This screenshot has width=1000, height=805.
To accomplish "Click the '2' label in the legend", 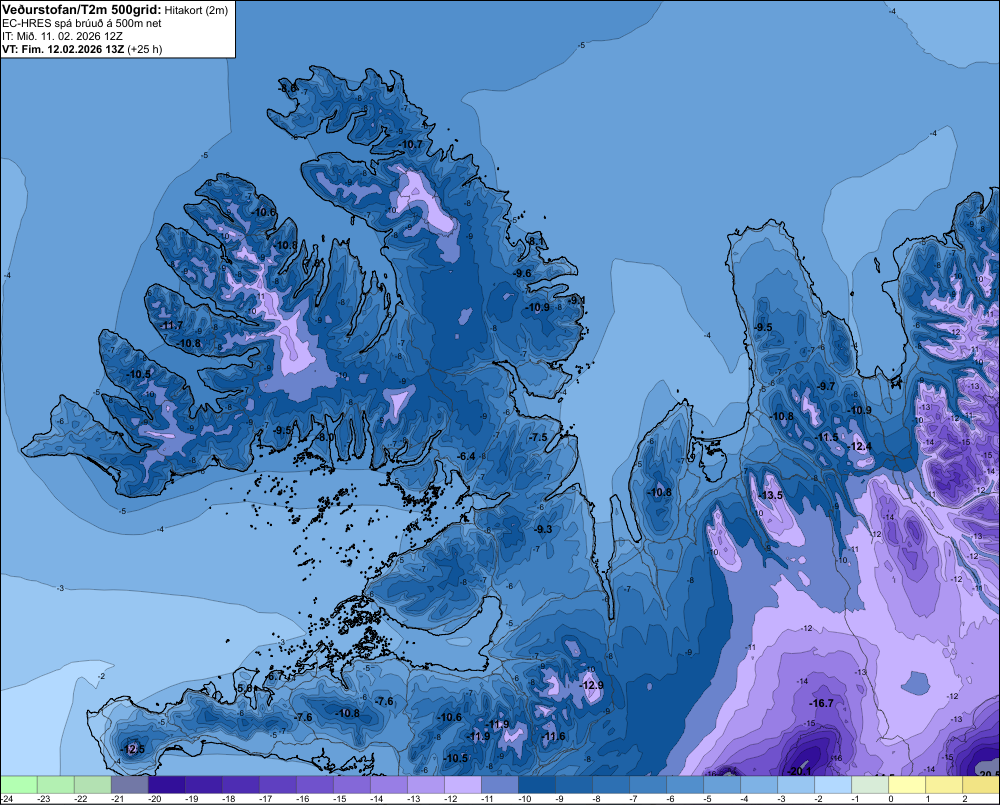I will coord(965,799).
